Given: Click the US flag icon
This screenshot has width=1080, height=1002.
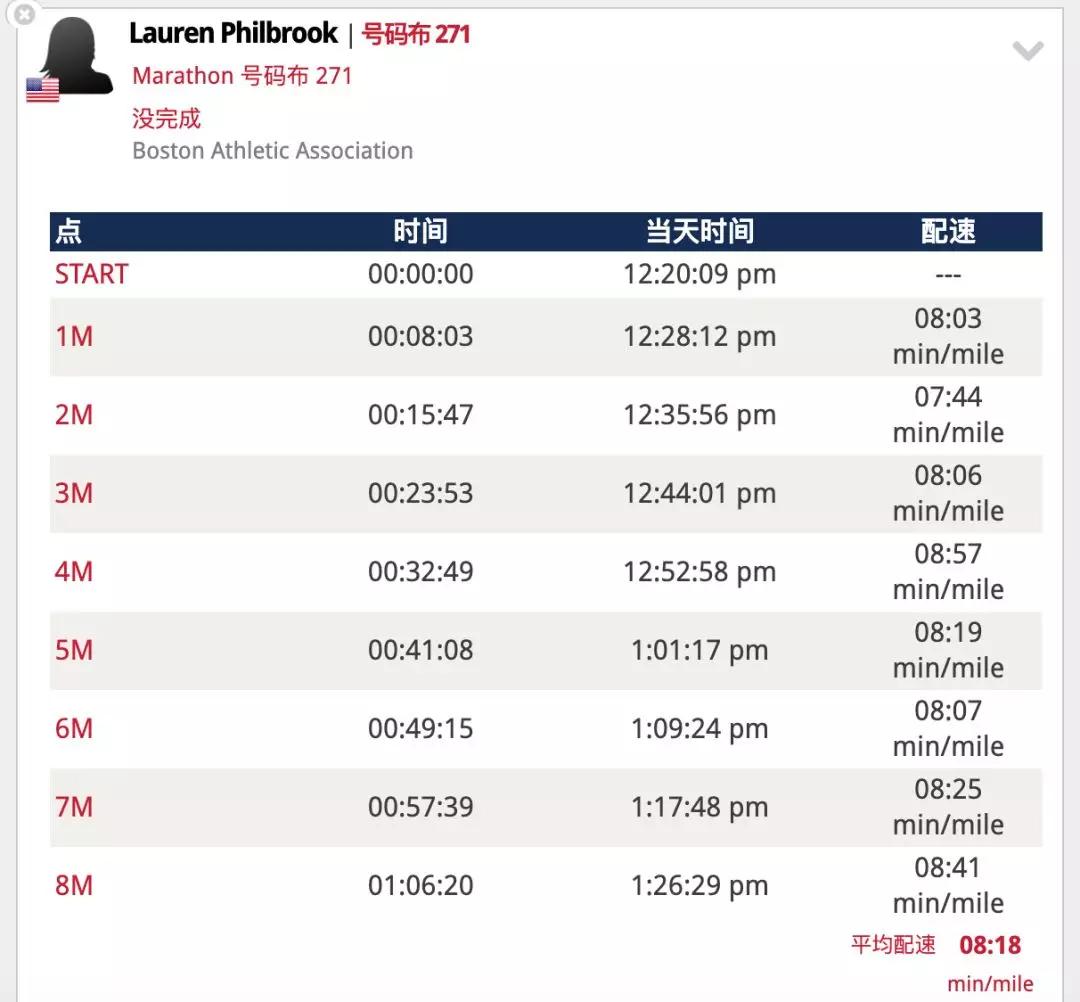Looking at the screenshot, I should pos(43,91).
